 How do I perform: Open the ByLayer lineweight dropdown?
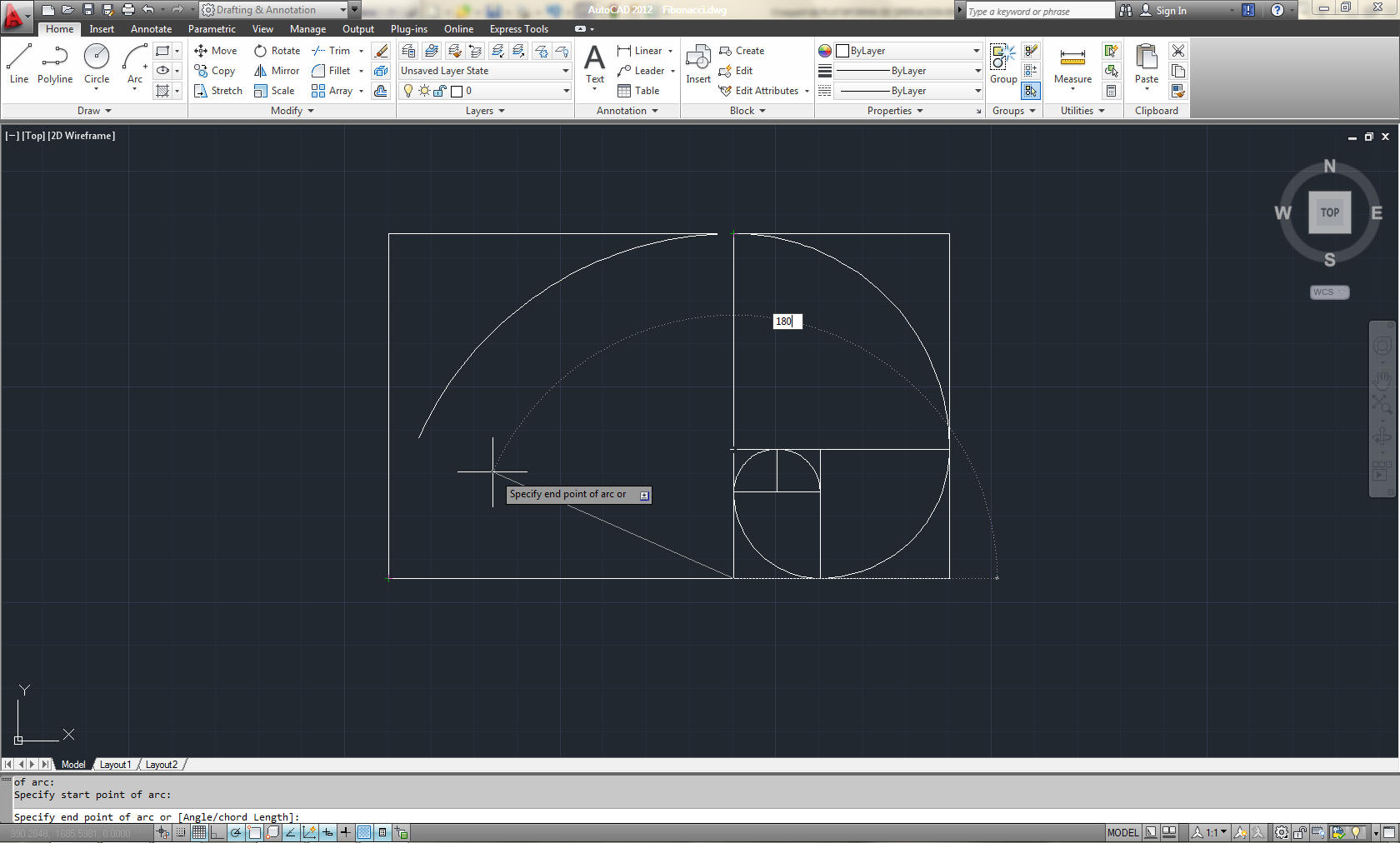(909, 71)
